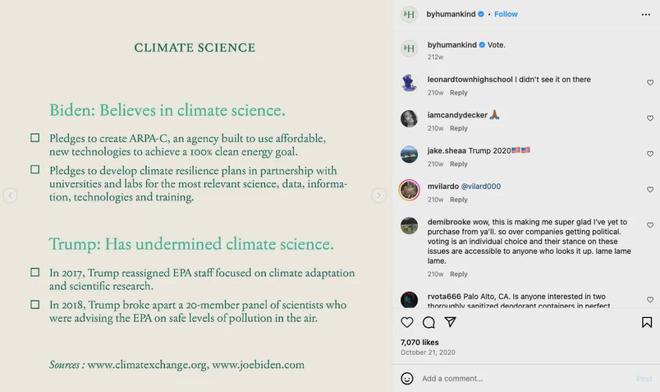The width and height of the screenshot is (660, 392).
Task: Click the Add a comment field
Action: point(526,379)
